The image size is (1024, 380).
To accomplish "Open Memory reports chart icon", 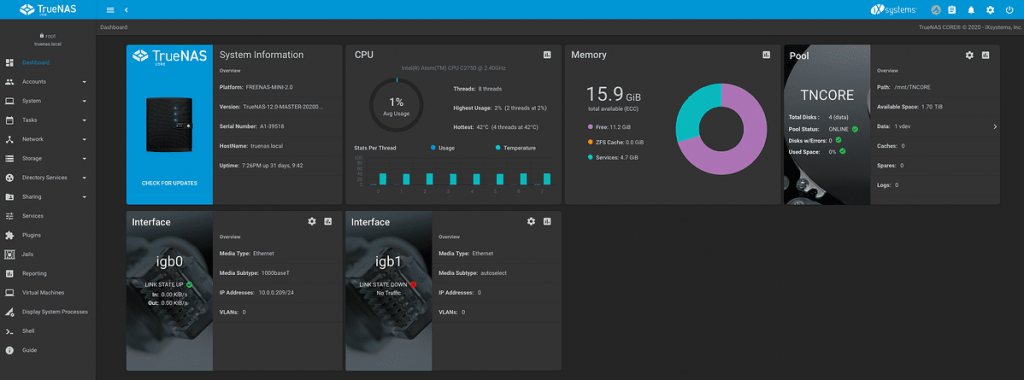I will click(766, 55).
